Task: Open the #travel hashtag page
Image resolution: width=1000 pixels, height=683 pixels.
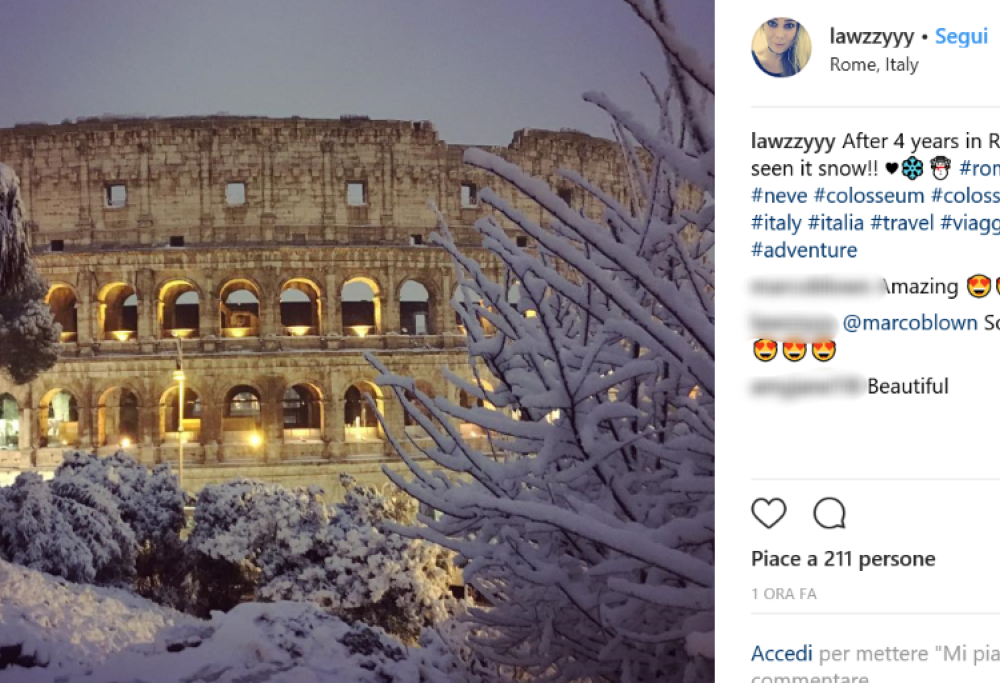Action: click(x=903, y=223)
